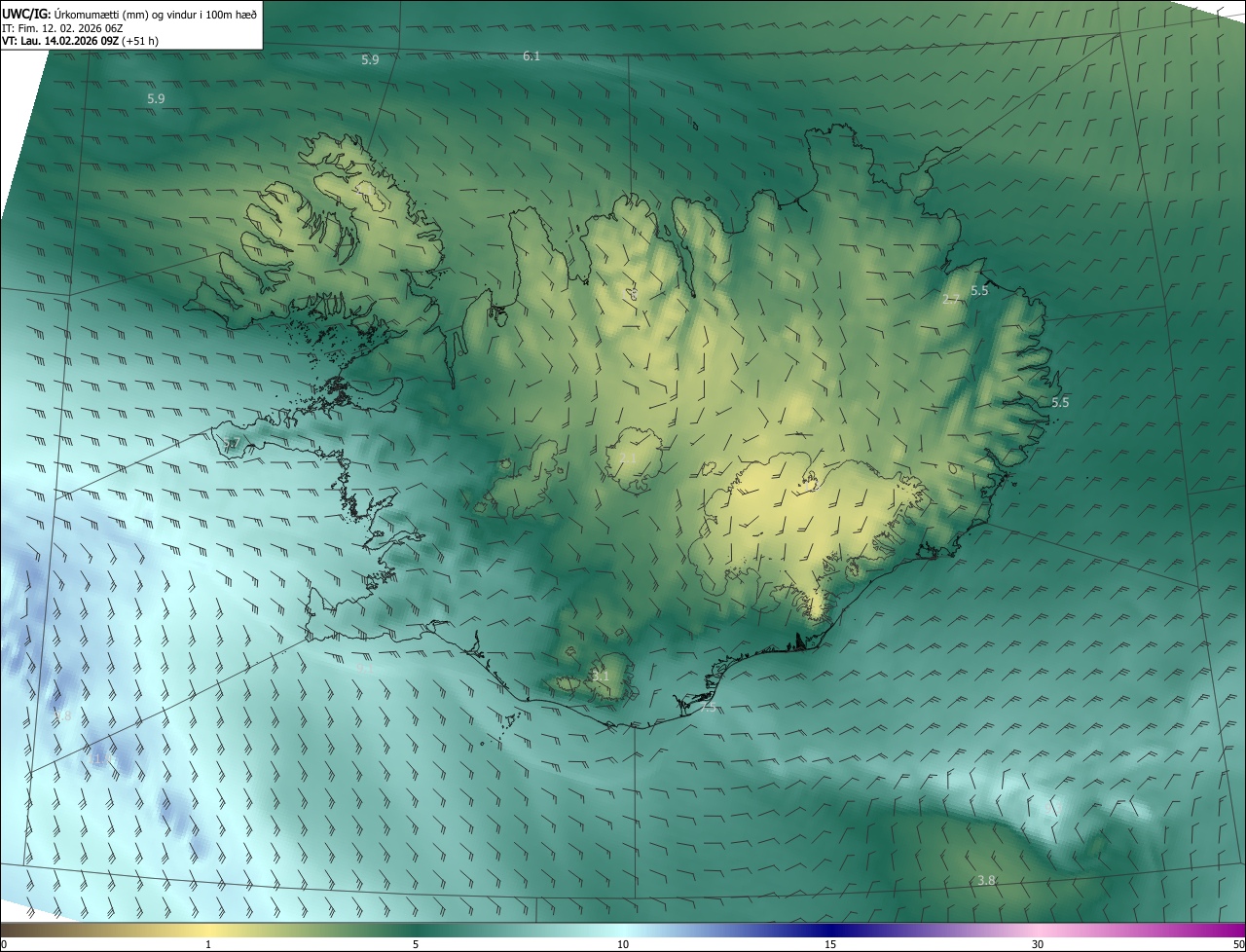This screenshot has height=952, width=1246.
Task: Click the 2.1 value label on the central glacier
Action: pos(628,458)
